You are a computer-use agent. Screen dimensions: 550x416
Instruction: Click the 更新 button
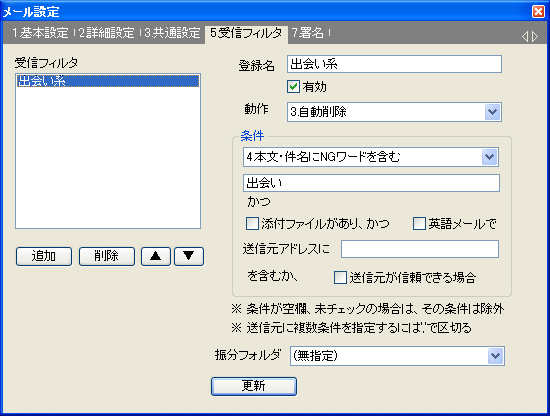tap(254, 386)
